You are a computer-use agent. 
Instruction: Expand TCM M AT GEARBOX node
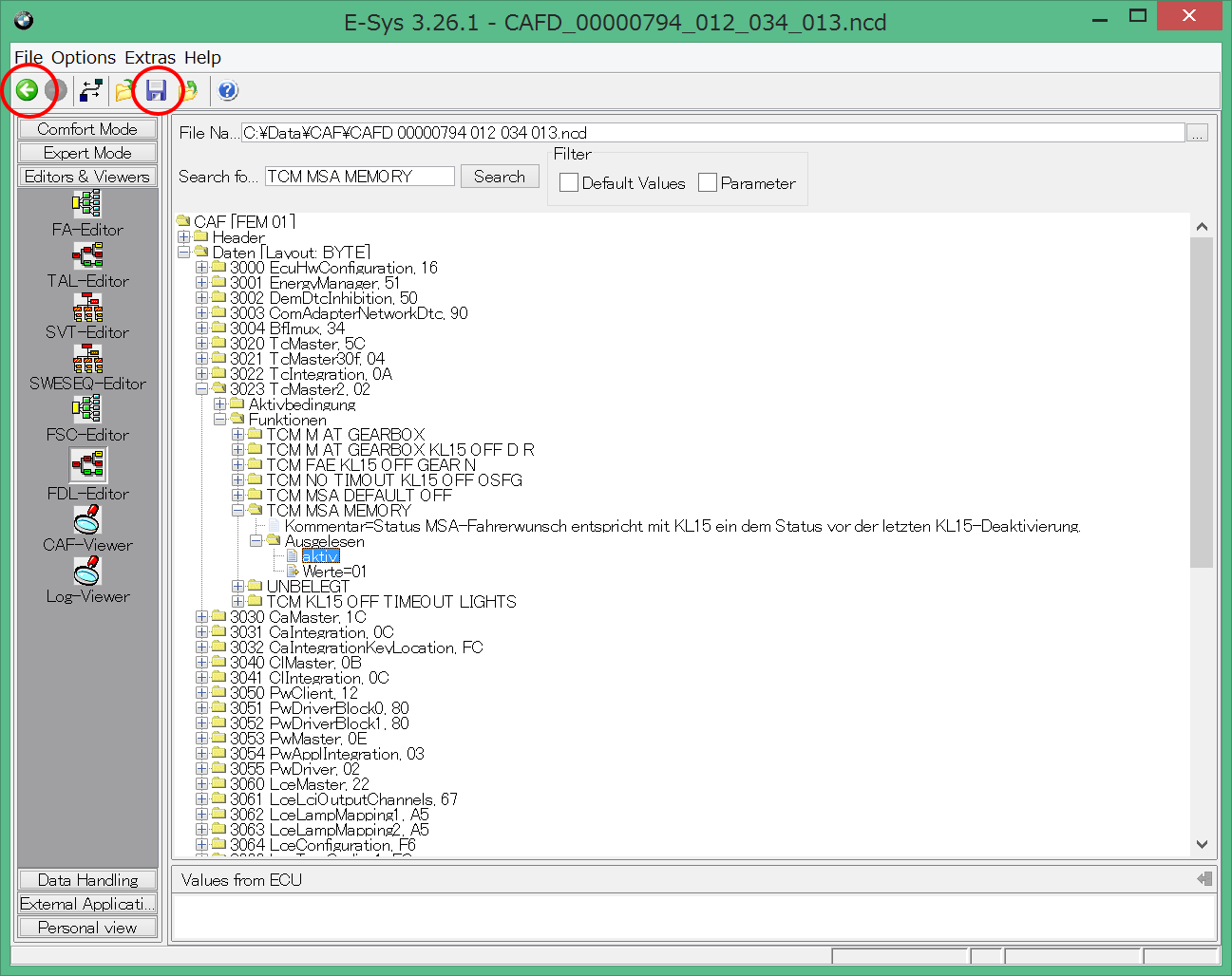[238, 435]
